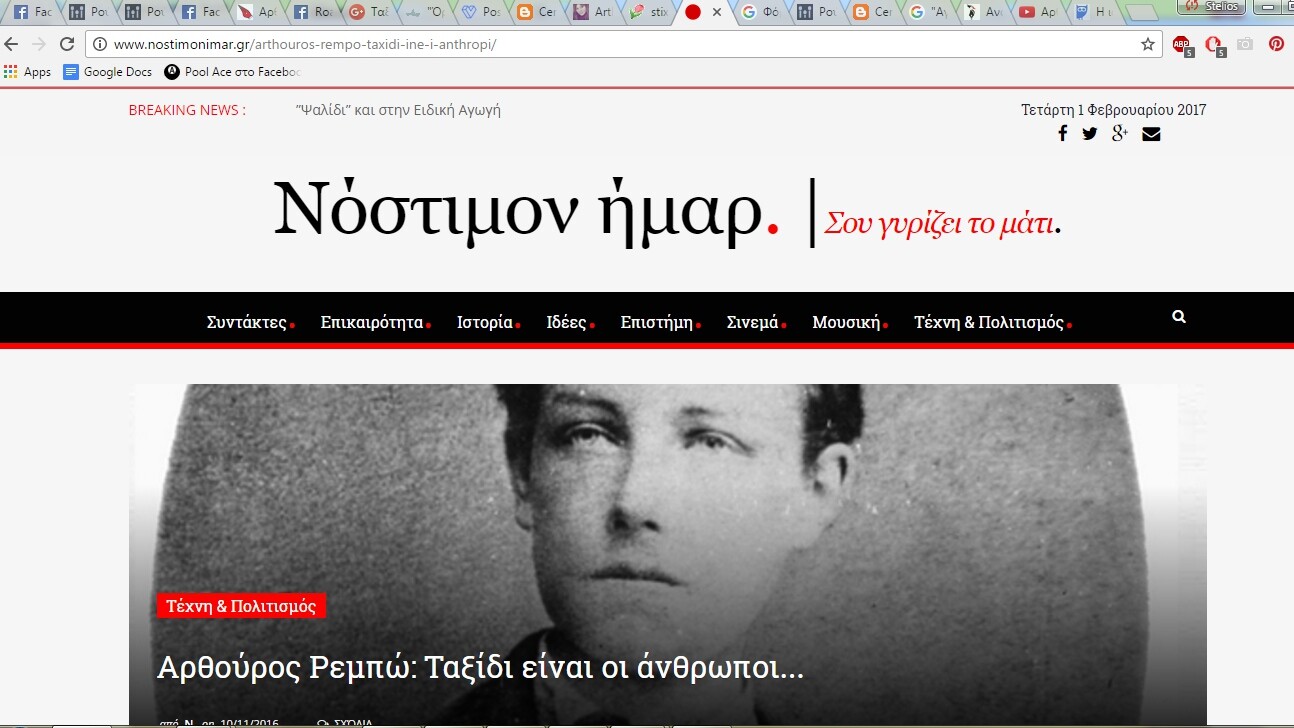Close the active red-dot tab
Screen dimensions: 1294x728
tap(716, 12)
